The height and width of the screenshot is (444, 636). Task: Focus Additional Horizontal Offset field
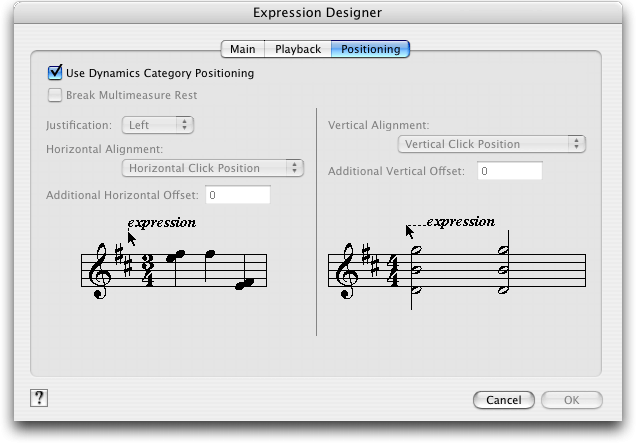(238, 195)
